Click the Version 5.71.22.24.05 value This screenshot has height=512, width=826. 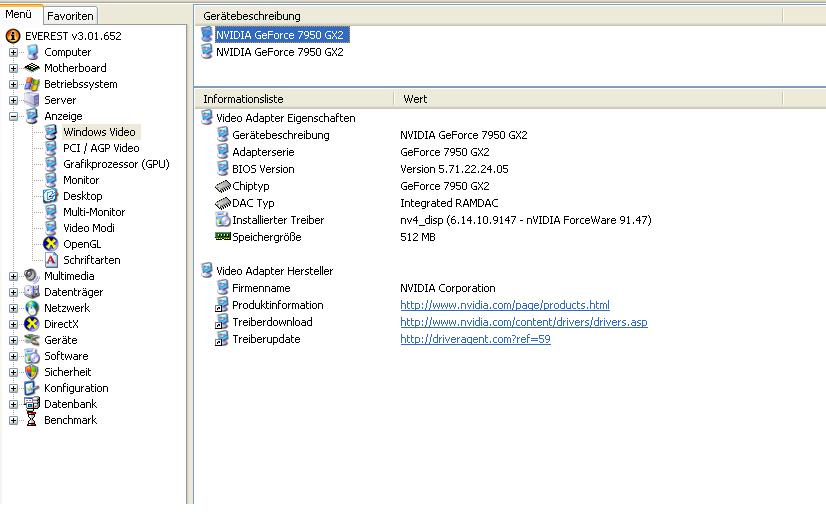[x=454, y=169]
